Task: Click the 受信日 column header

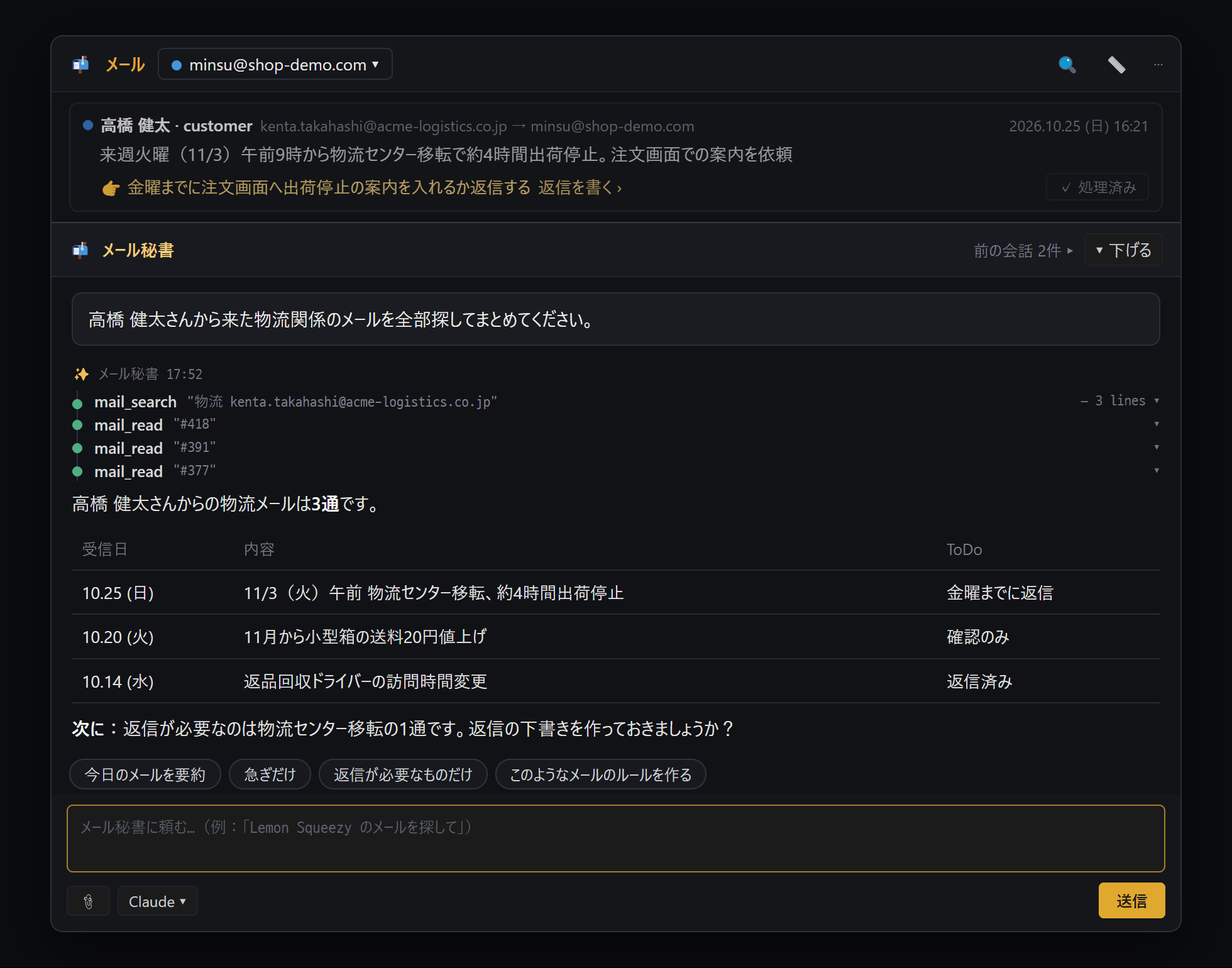Action: 105,549
